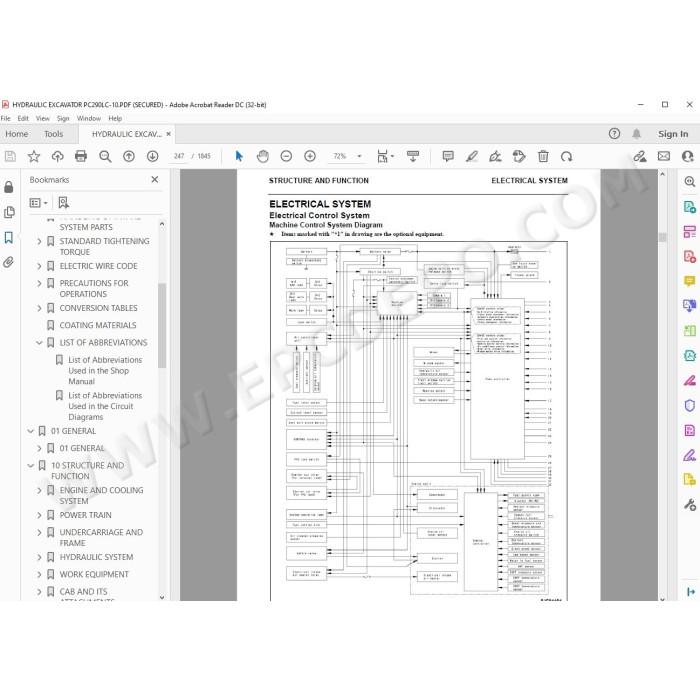The height and width of the screenshot is (700, 700).
Task: Open UNDERCARRIAGE AND FRAME bookmark
Action: 101,538
